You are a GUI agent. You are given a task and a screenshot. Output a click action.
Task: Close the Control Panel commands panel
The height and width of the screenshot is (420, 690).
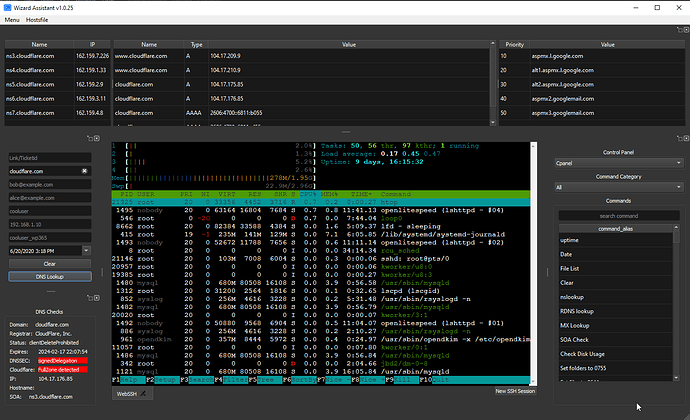coord(686,138)
